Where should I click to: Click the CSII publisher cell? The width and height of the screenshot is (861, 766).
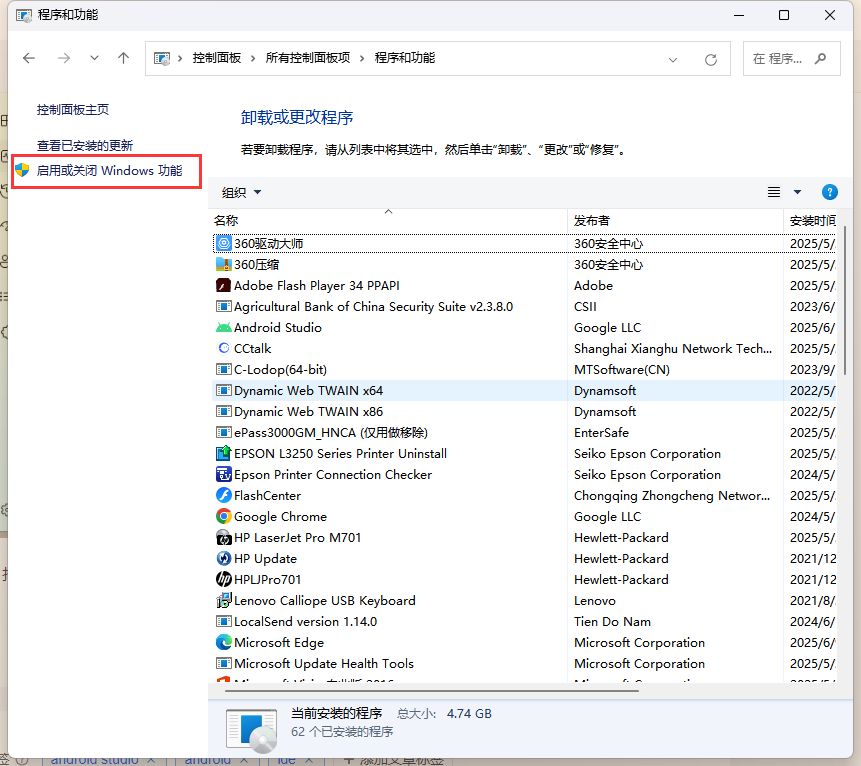585,306
